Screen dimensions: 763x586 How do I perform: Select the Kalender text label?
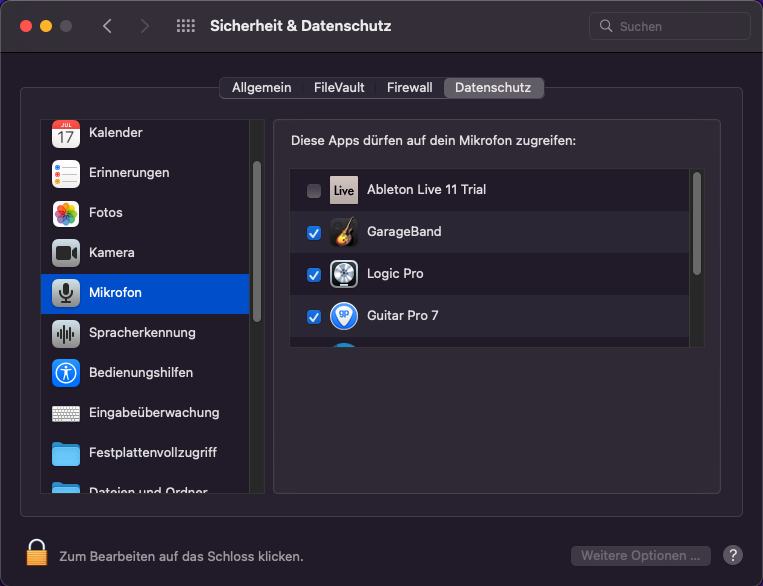coord(116,132)
